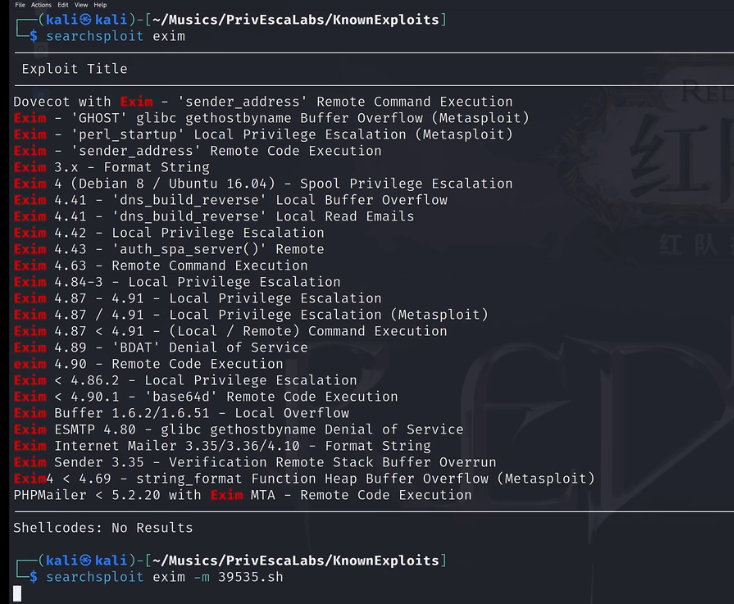
Task: Open the Help menu
Action: pos(100,5)
